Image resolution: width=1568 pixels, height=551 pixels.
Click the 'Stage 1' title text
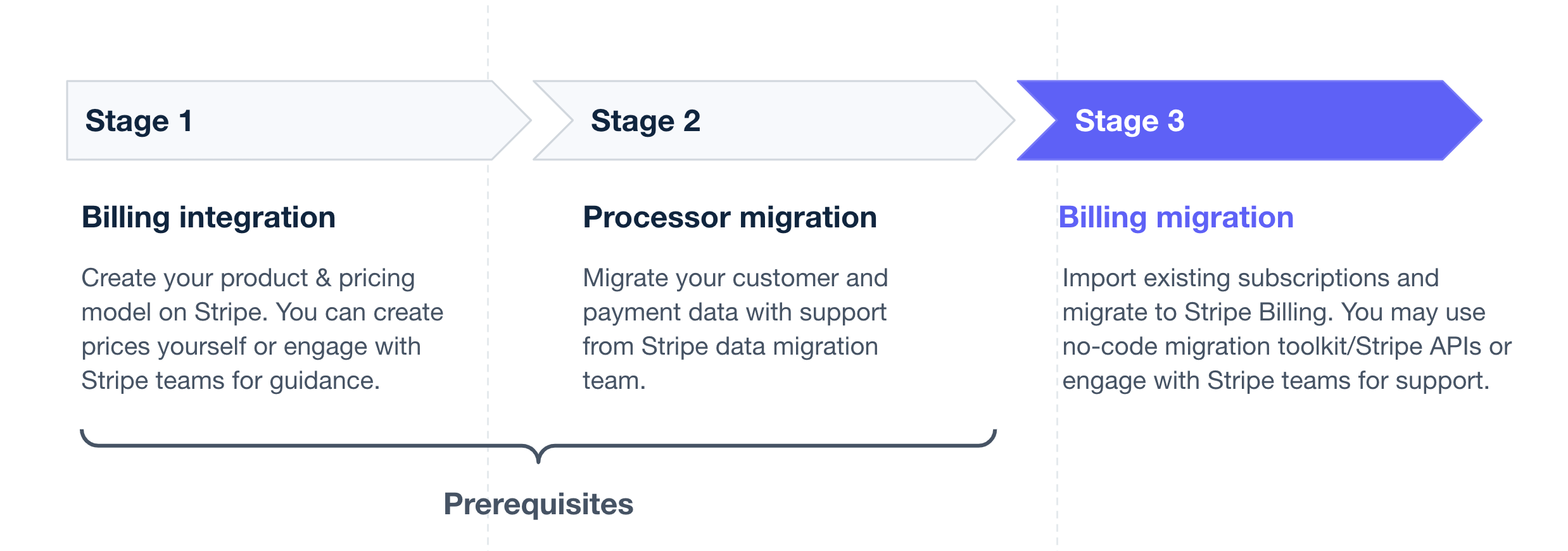(x=139, y=121)
